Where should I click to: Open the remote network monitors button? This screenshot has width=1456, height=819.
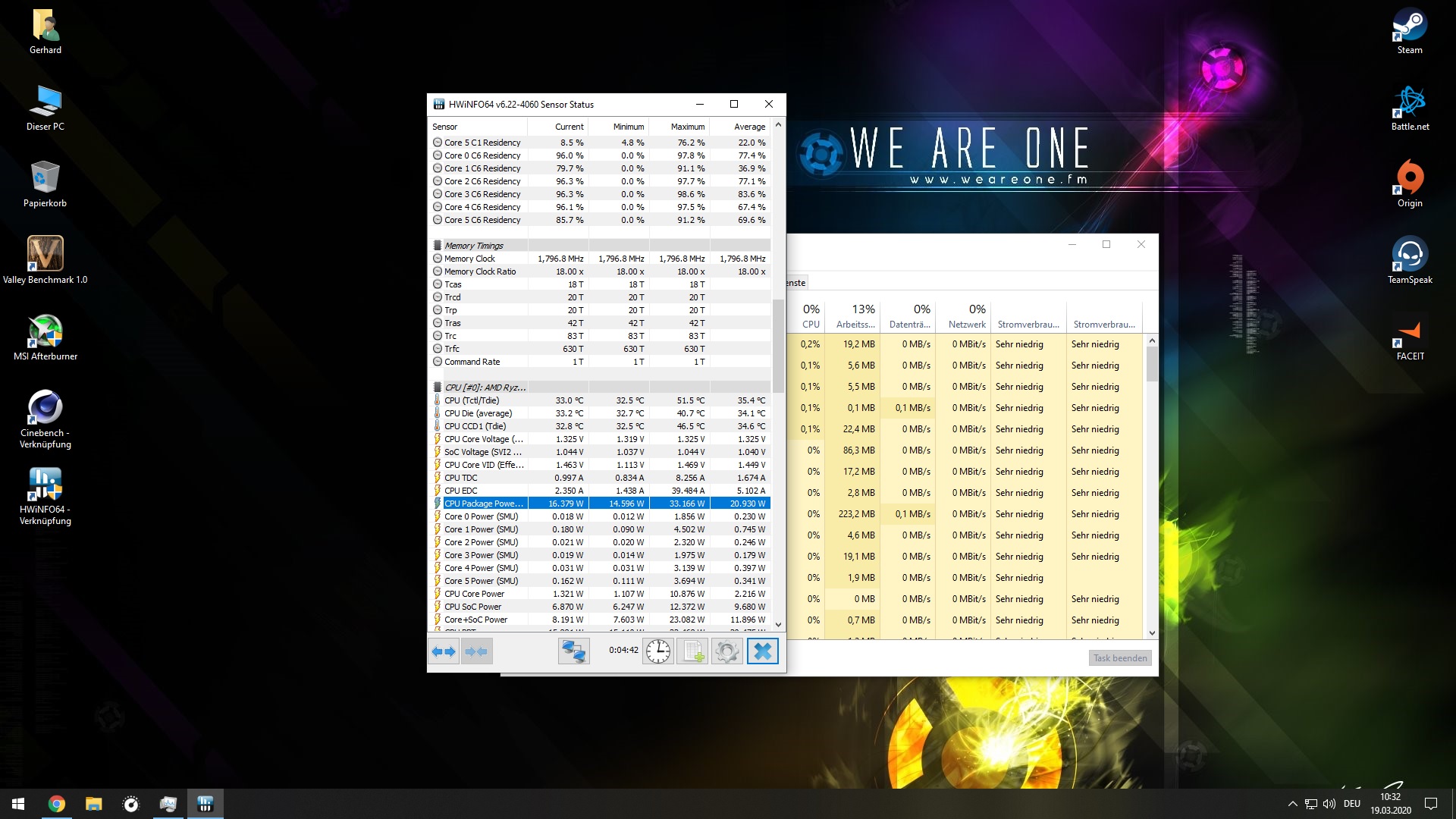[573, 651]
